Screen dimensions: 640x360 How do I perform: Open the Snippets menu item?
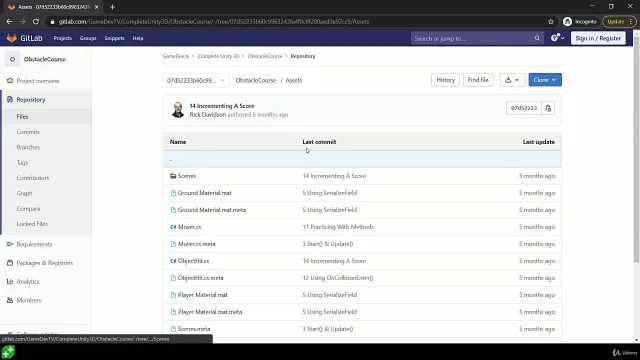pyautogui.click(x=114, y=38)
